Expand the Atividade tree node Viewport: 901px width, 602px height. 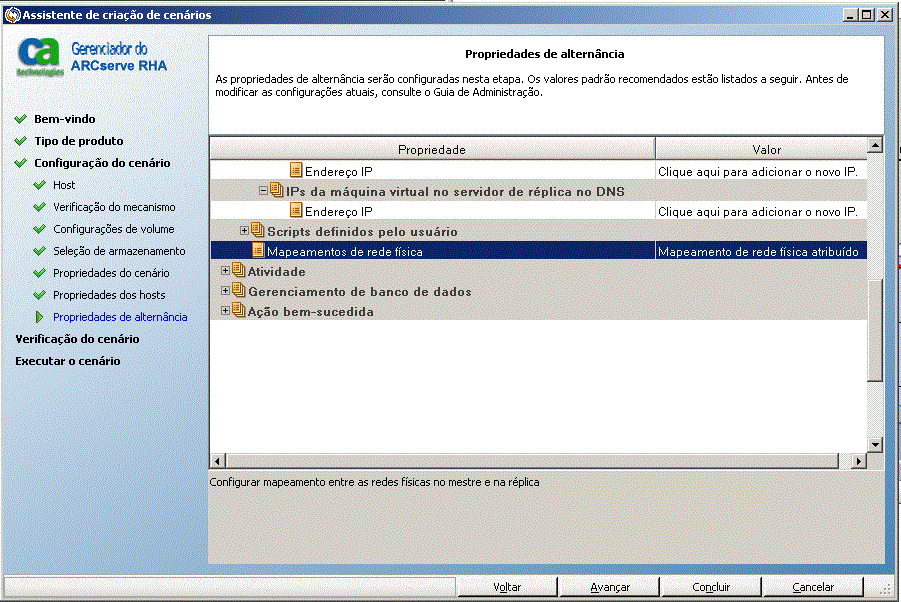point(225,271)
